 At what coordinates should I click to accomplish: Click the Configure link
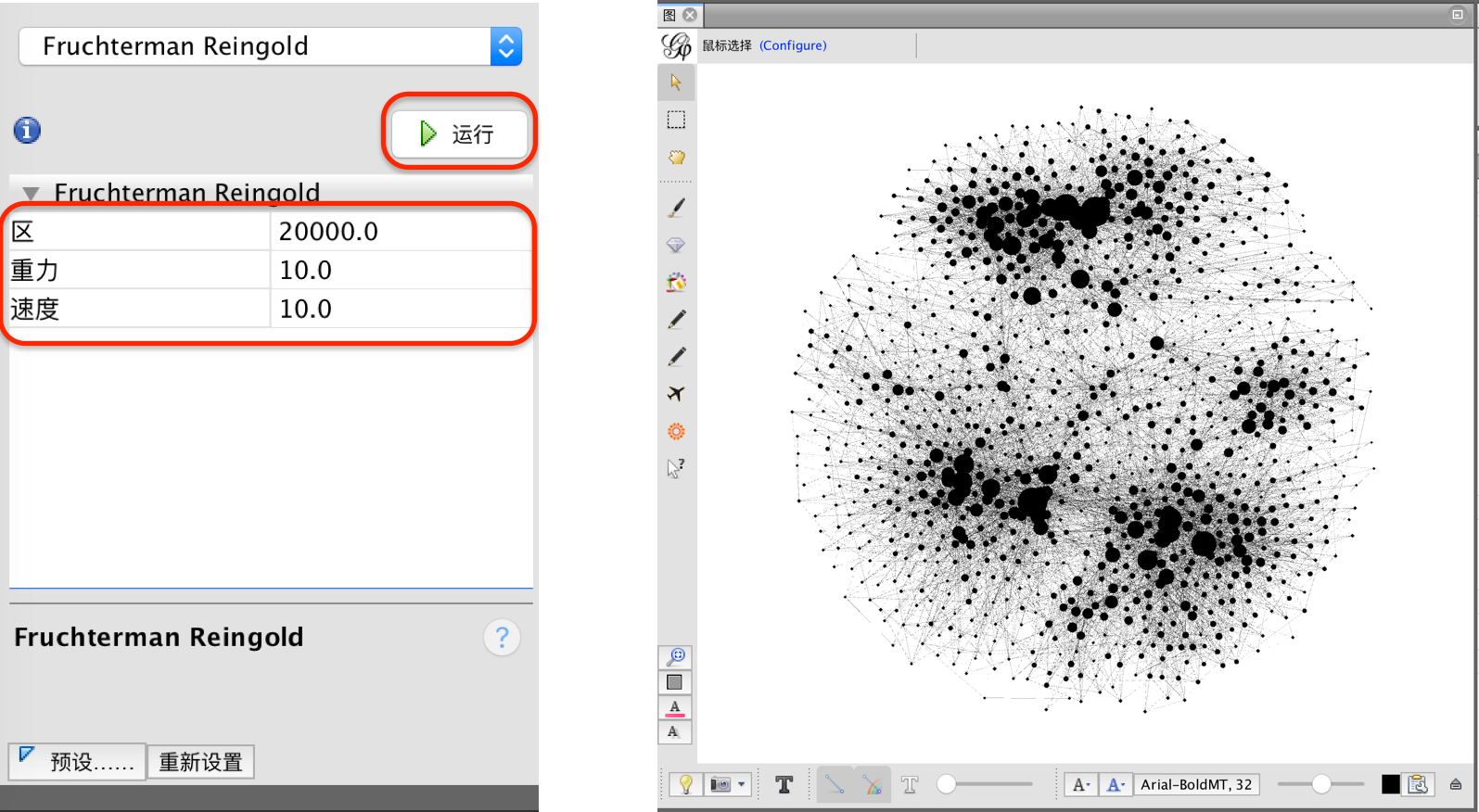point(793,45)
